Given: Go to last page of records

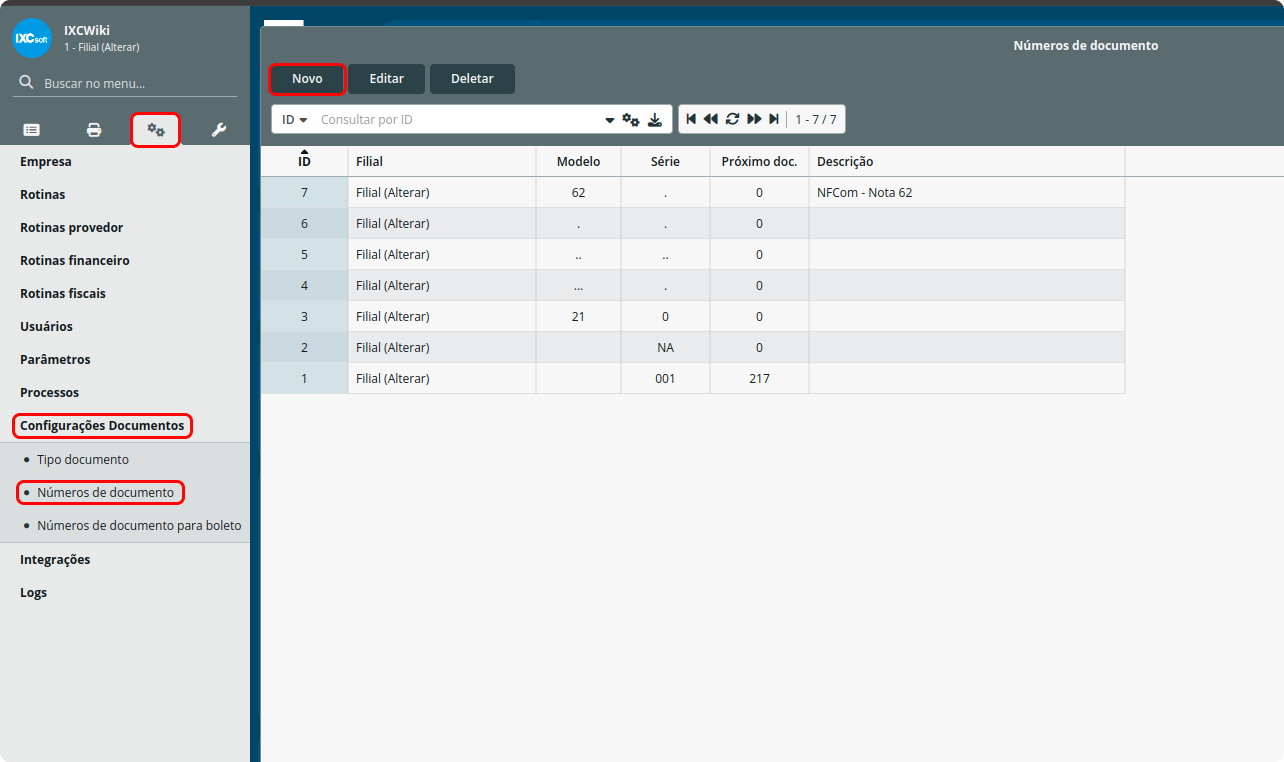Looking at the screenshot, I should click(773, 119).
